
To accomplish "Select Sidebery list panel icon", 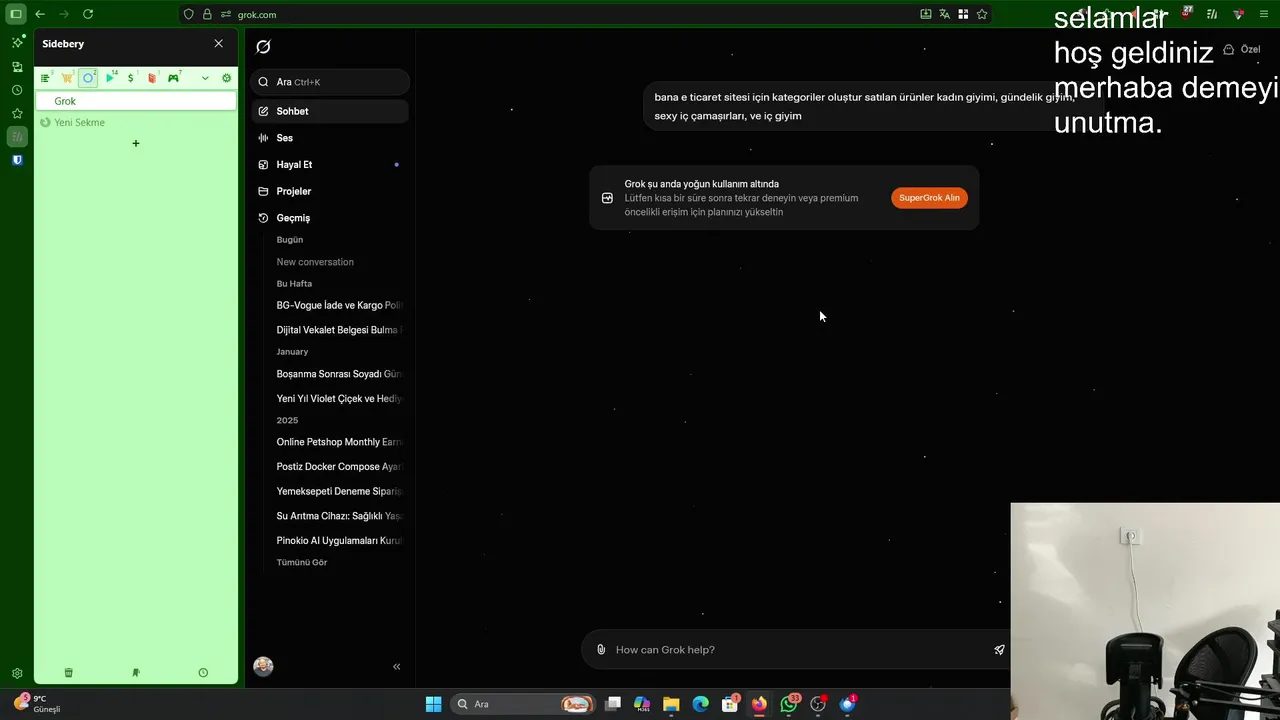I will tap(45, 78).
